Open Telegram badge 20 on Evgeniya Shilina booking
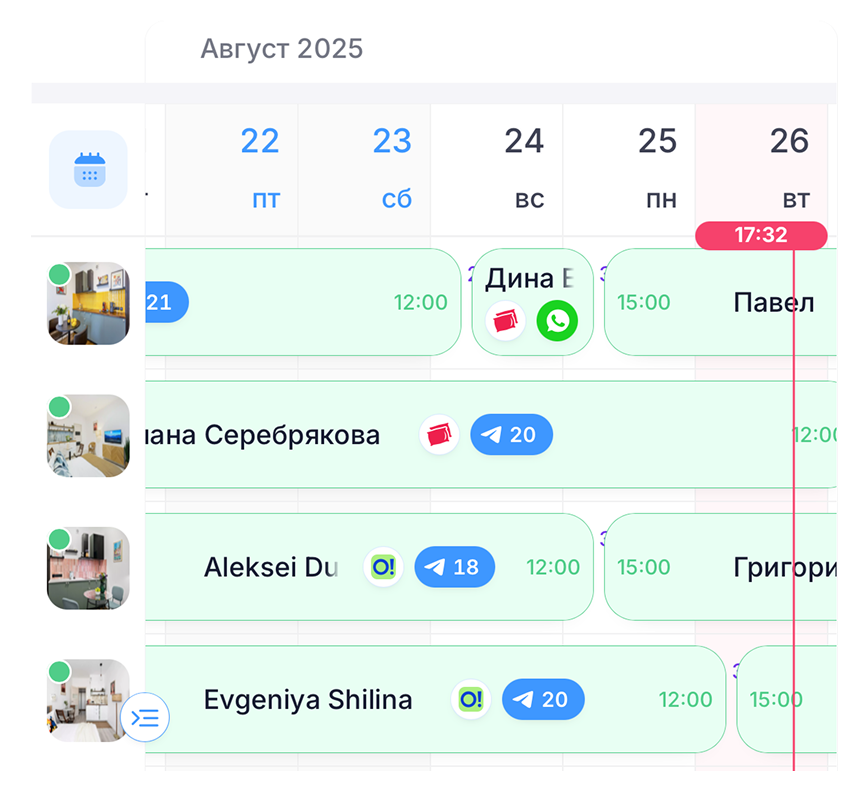Screen dimensions: 865x803 [x=542, y=699]
